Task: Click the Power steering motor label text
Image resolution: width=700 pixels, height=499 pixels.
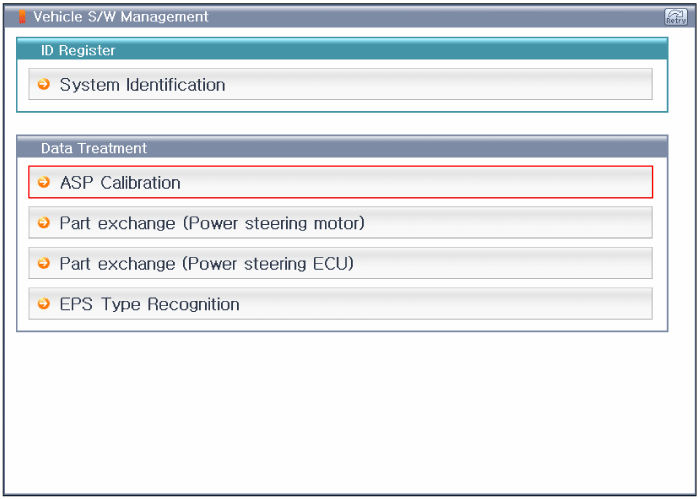Action: [274, 223]
